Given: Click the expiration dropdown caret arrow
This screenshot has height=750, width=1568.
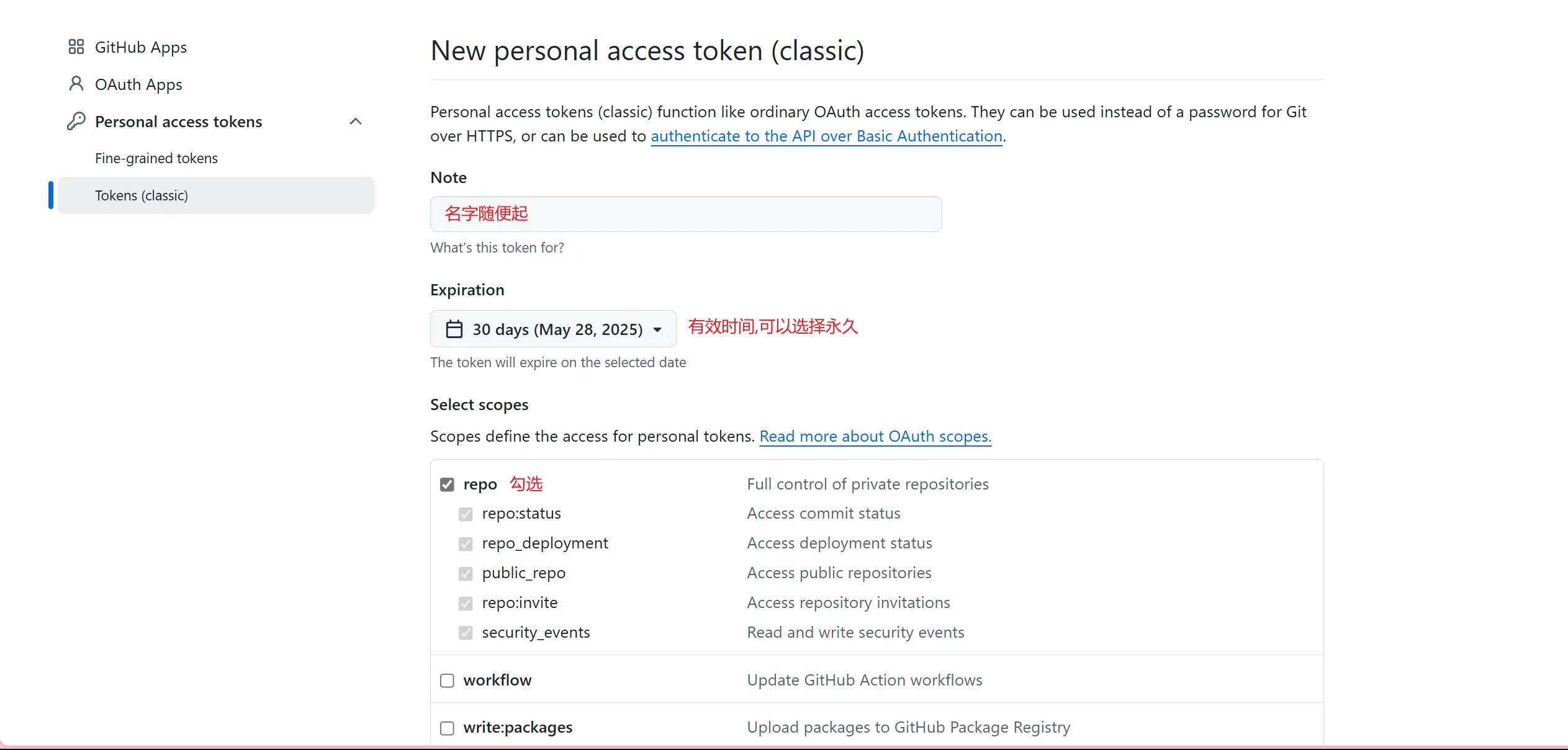Looking at the screenshot, I should click(x=657, y=329).
